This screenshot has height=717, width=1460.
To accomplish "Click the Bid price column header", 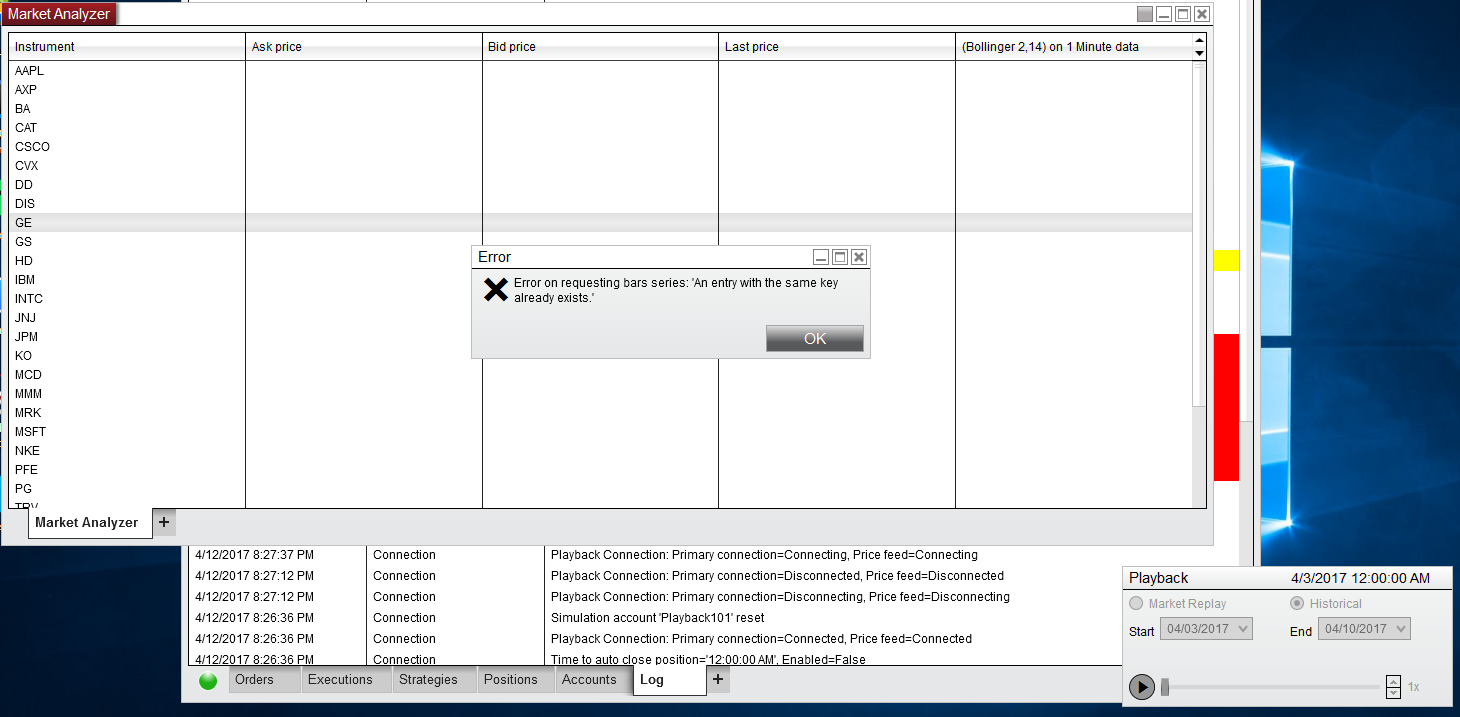I will tap(600, 47).
